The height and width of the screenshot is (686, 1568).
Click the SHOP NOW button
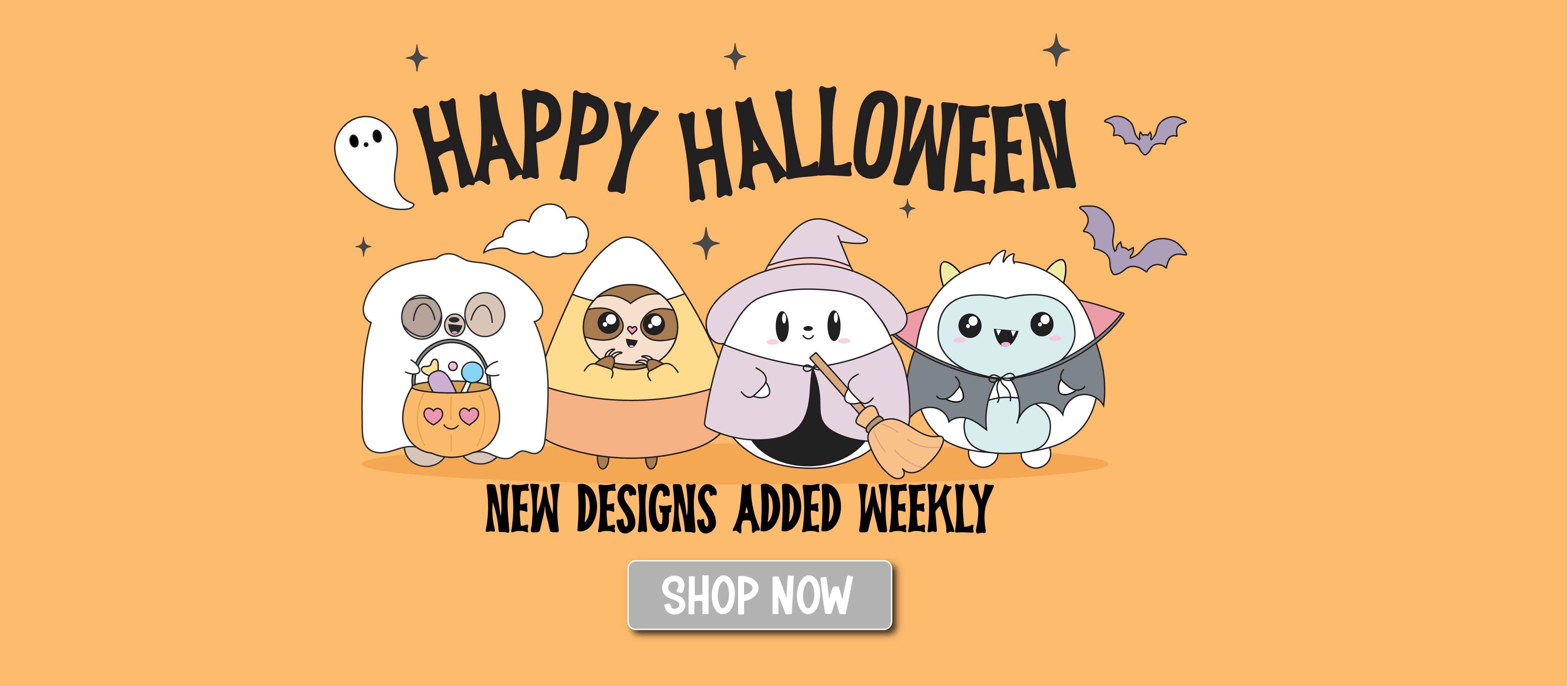760,595
